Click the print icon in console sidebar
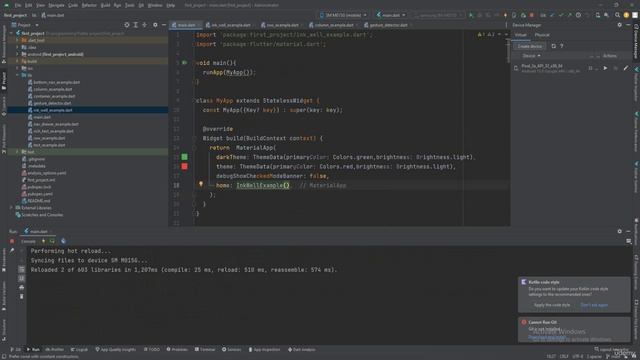 pos(22,287)
